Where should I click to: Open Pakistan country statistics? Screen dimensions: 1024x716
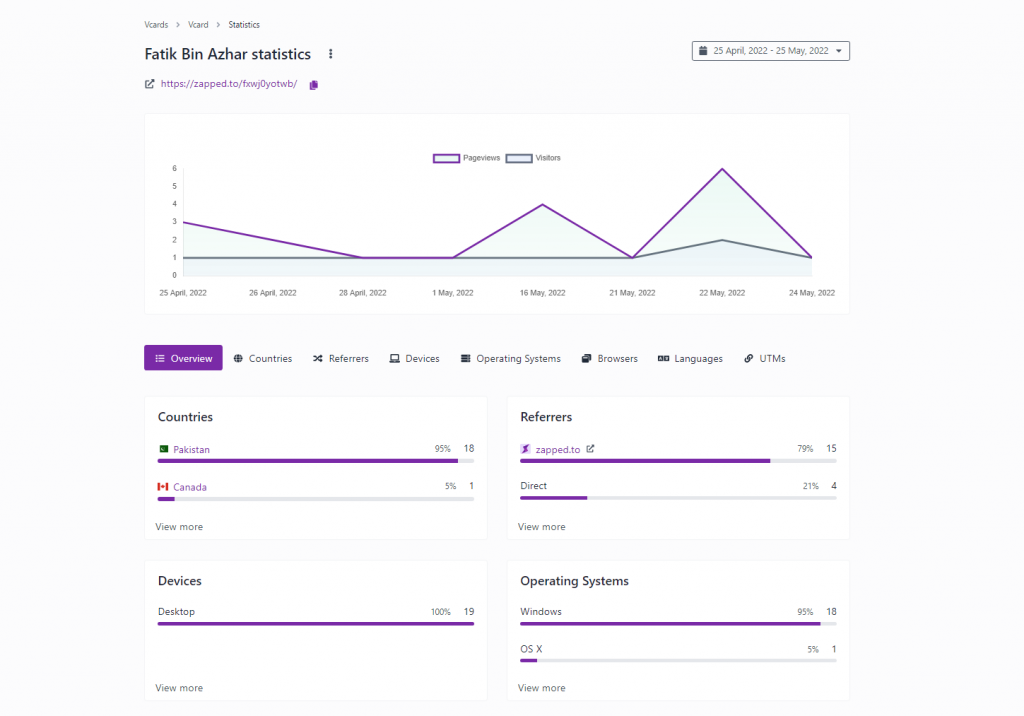click(191, 449)
